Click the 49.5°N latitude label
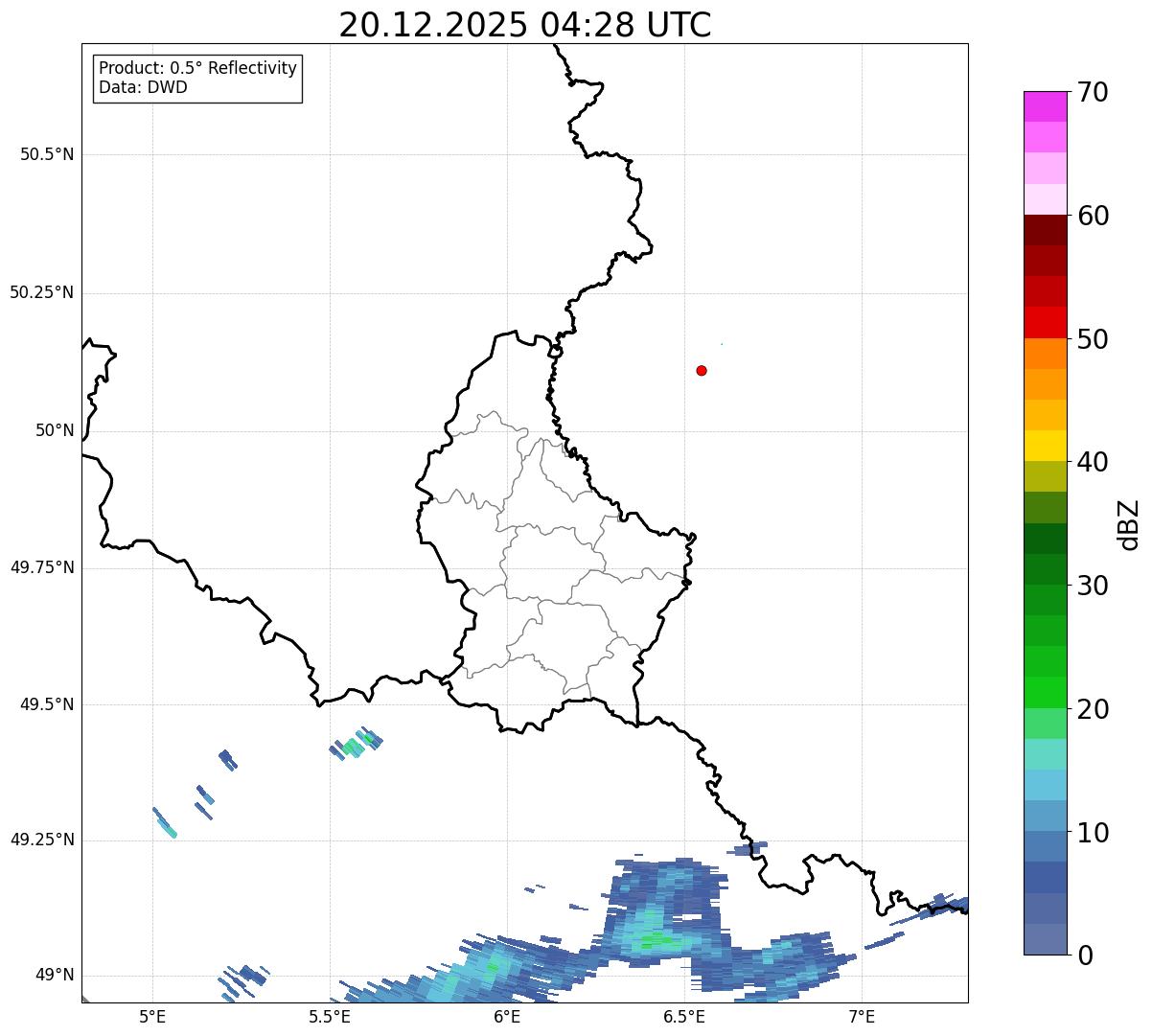The height and width of the screenshot is (1036, 1152). tap(47, 705)
